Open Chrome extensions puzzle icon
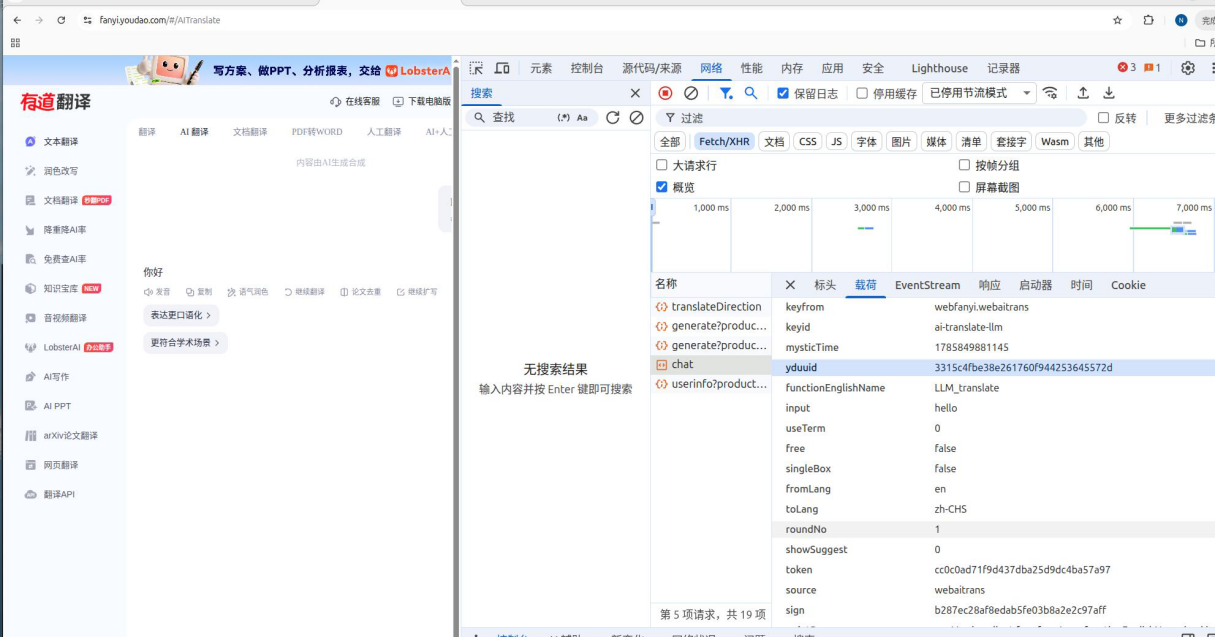 click(x=1149, y=20)
